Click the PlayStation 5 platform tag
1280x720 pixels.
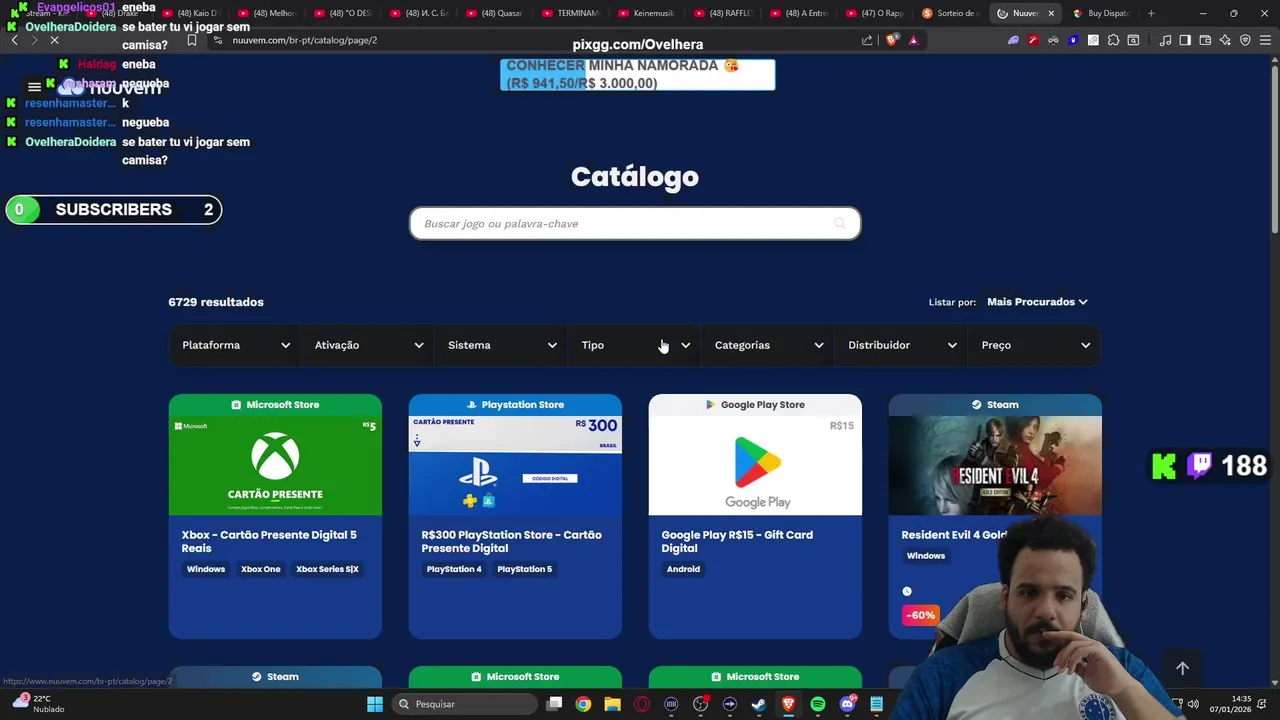tap(524, 569)
